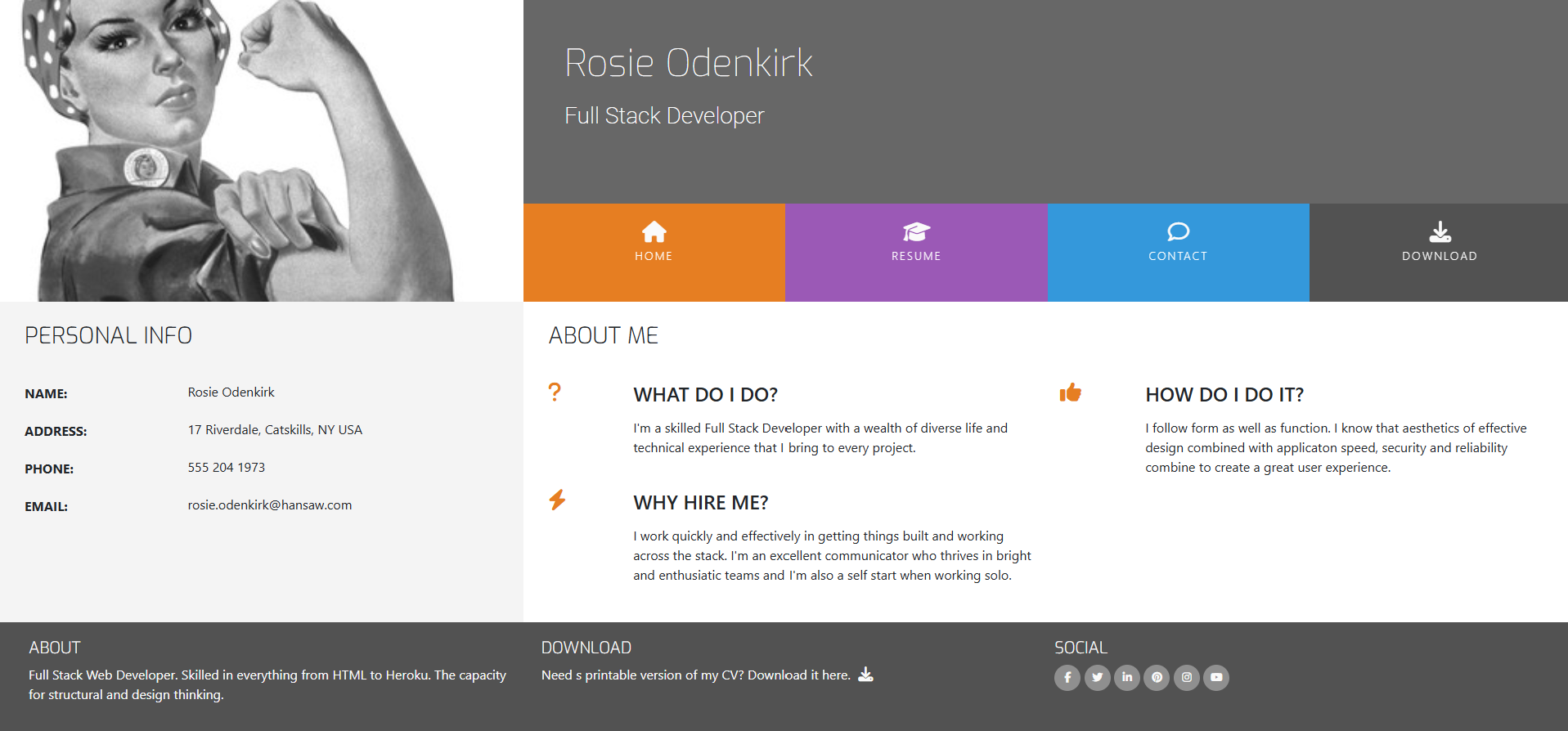Click the thumbs-up icon in About Me
This screenshot has height=731, width=1568.
pyautogui.click(x=1070, y=392)
